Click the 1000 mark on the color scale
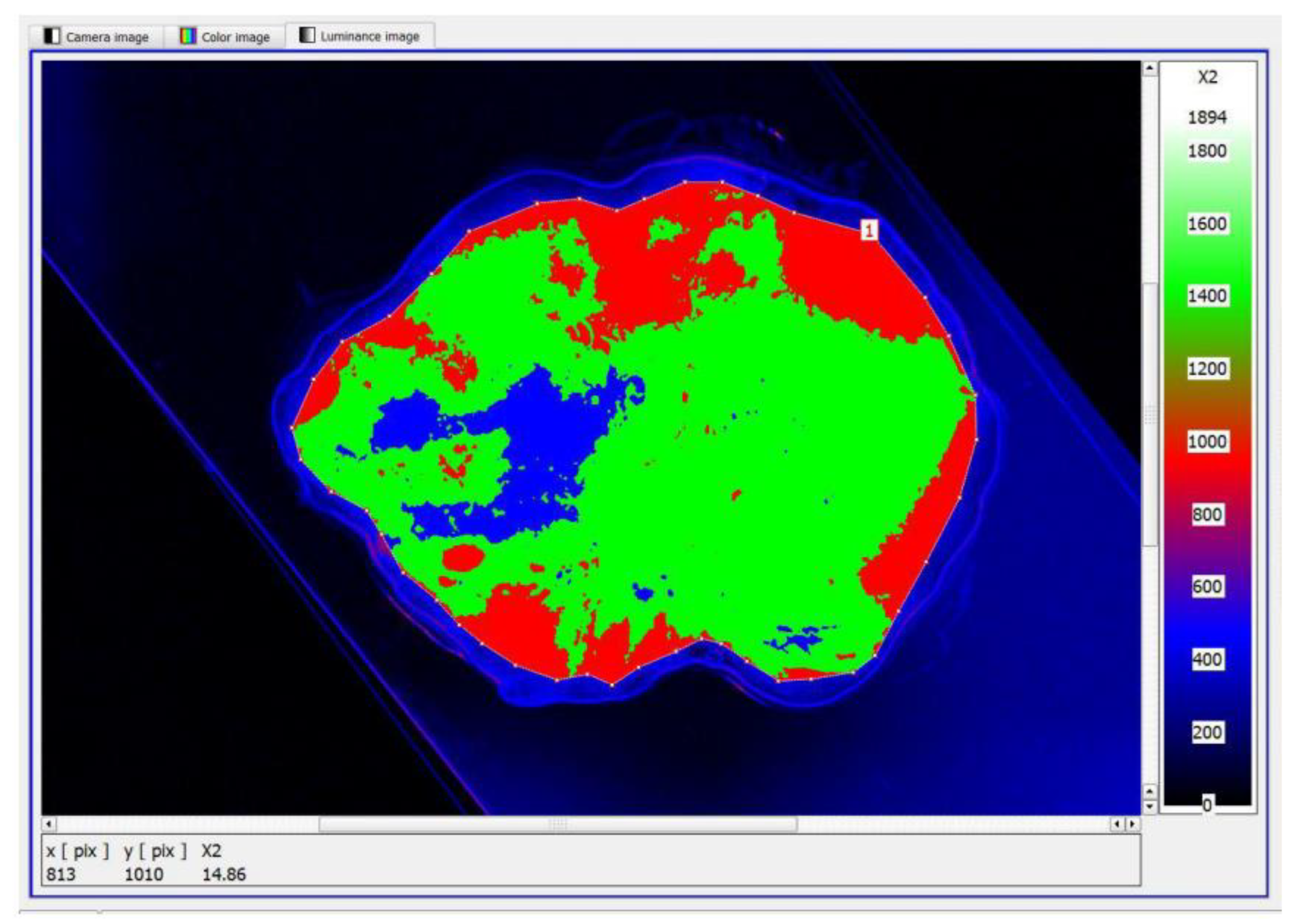The image size is (1293, 924). point(1207,441)
